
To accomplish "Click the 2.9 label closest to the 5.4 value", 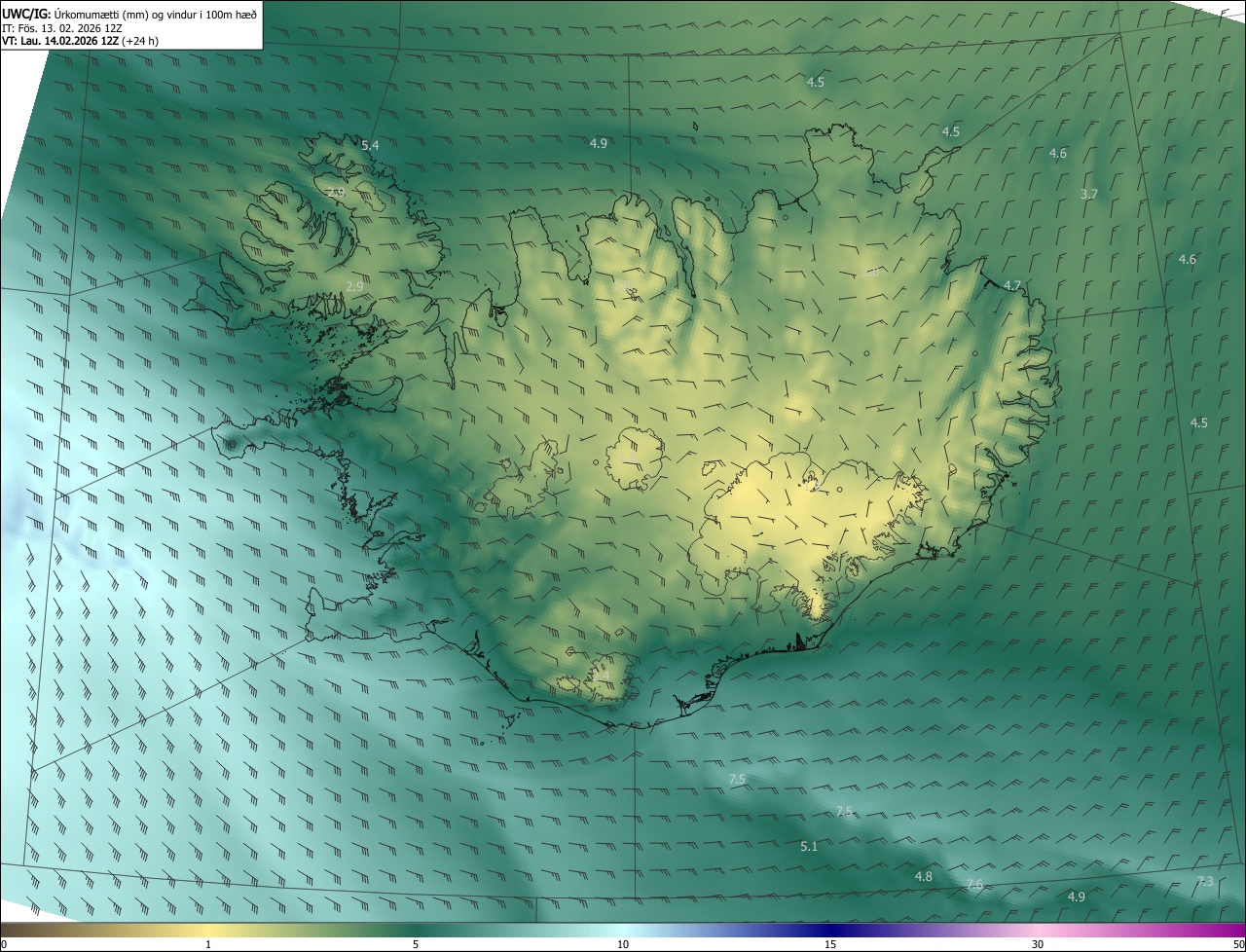I will click(x=336, y=193).
